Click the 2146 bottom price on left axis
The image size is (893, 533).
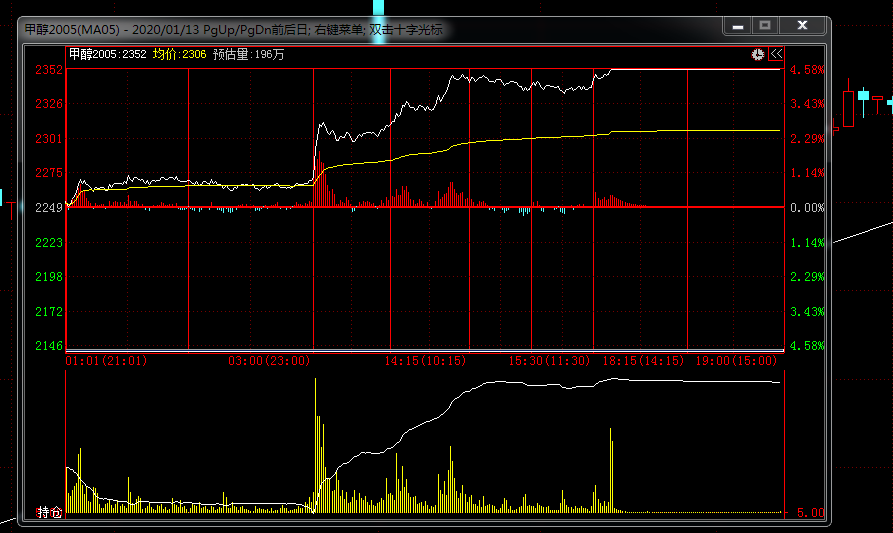[48, 346]
